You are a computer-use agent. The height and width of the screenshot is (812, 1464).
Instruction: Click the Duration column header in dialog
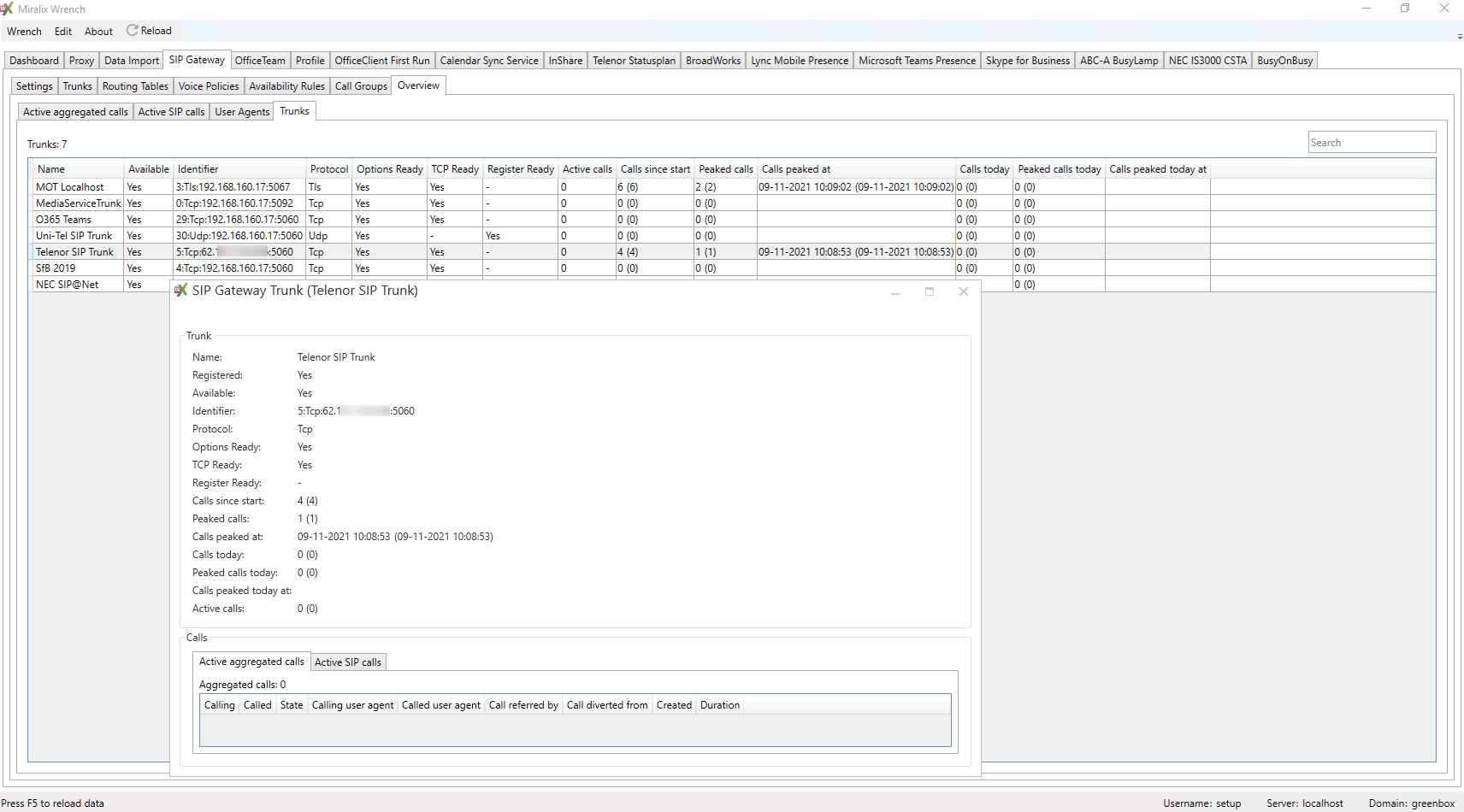coord(720,705)
